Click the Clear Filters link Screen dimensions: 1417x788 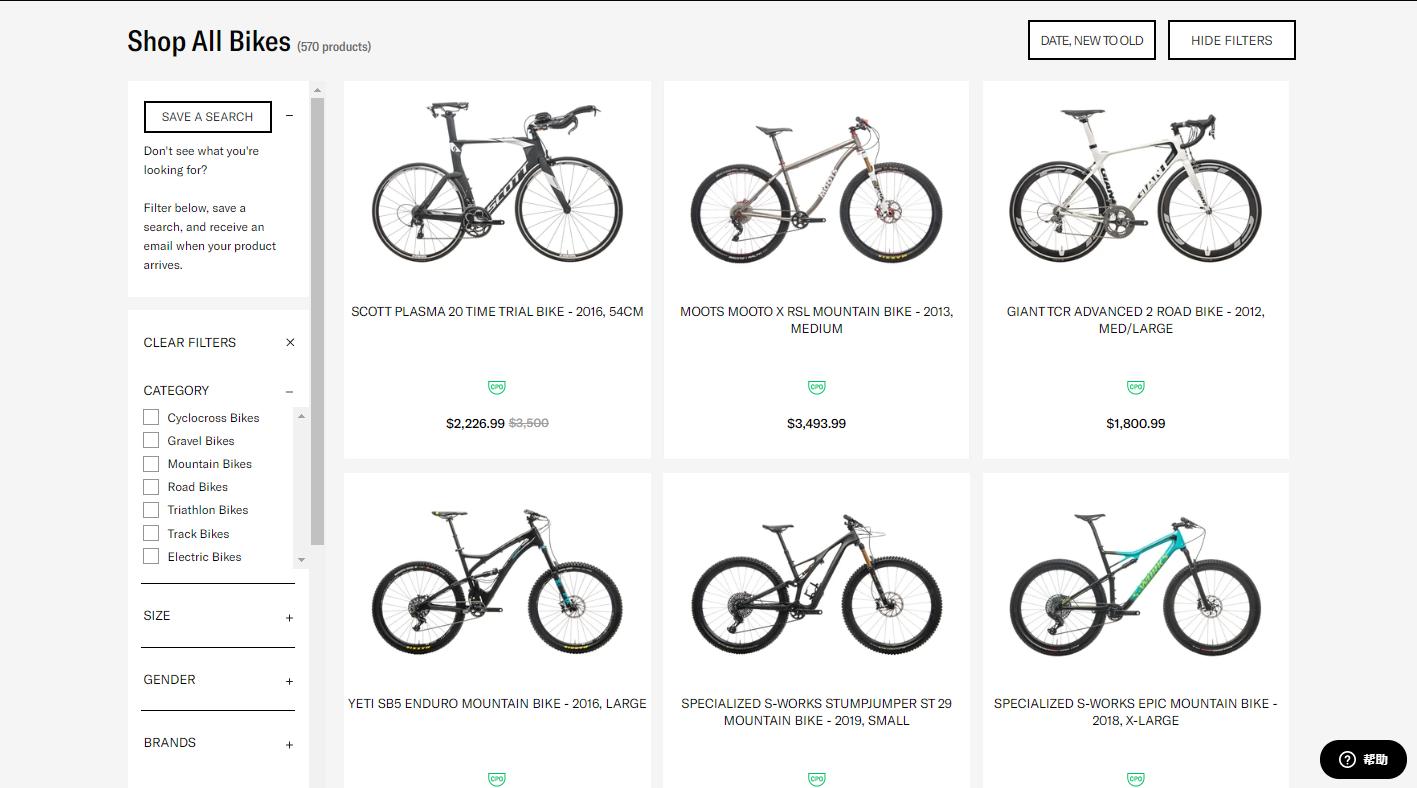click(x=190, y=342)
